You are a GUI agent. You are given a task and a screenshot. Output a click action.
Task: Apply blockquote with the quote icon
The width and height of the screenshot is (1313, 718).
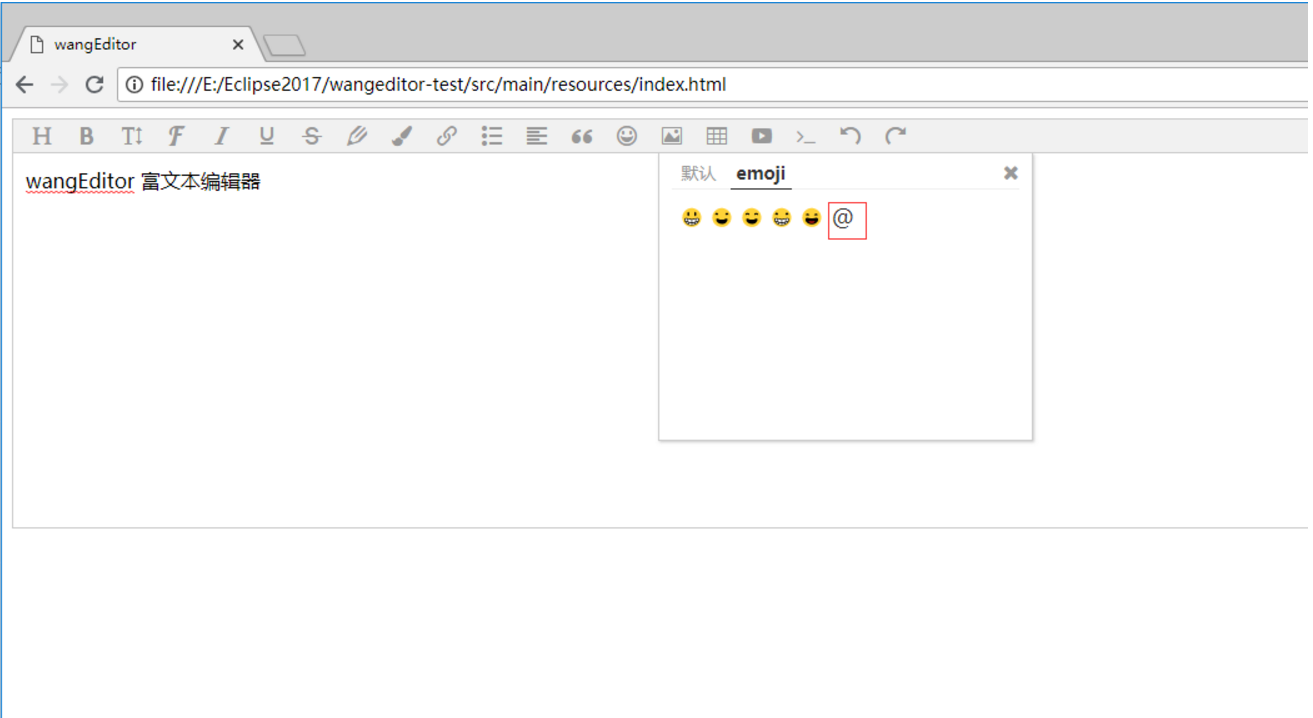tap(582, 136)
